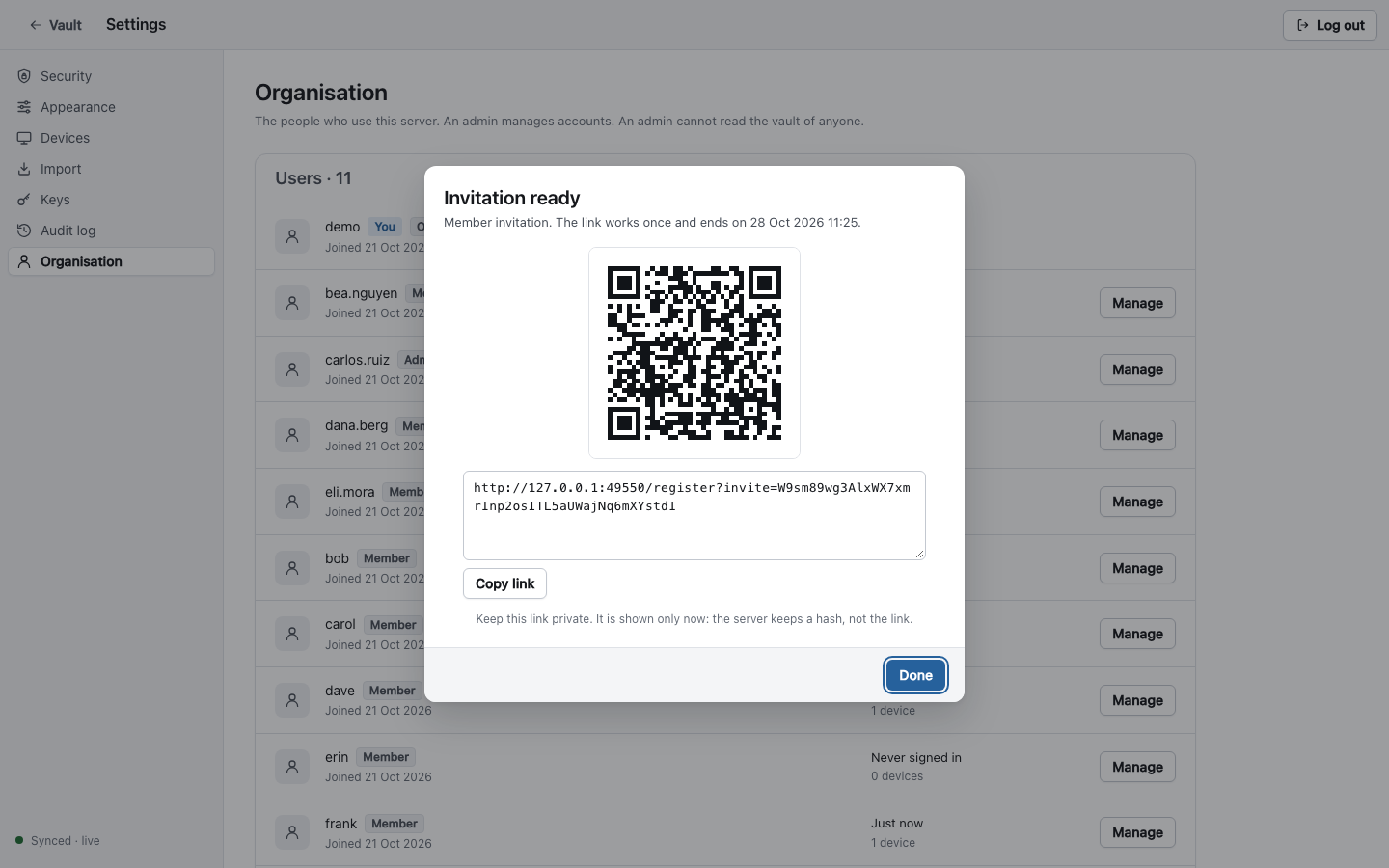Click carol's avatar icon
Image resolution: width=1389 pixels, height=868 pixels.
pos(292,634)
